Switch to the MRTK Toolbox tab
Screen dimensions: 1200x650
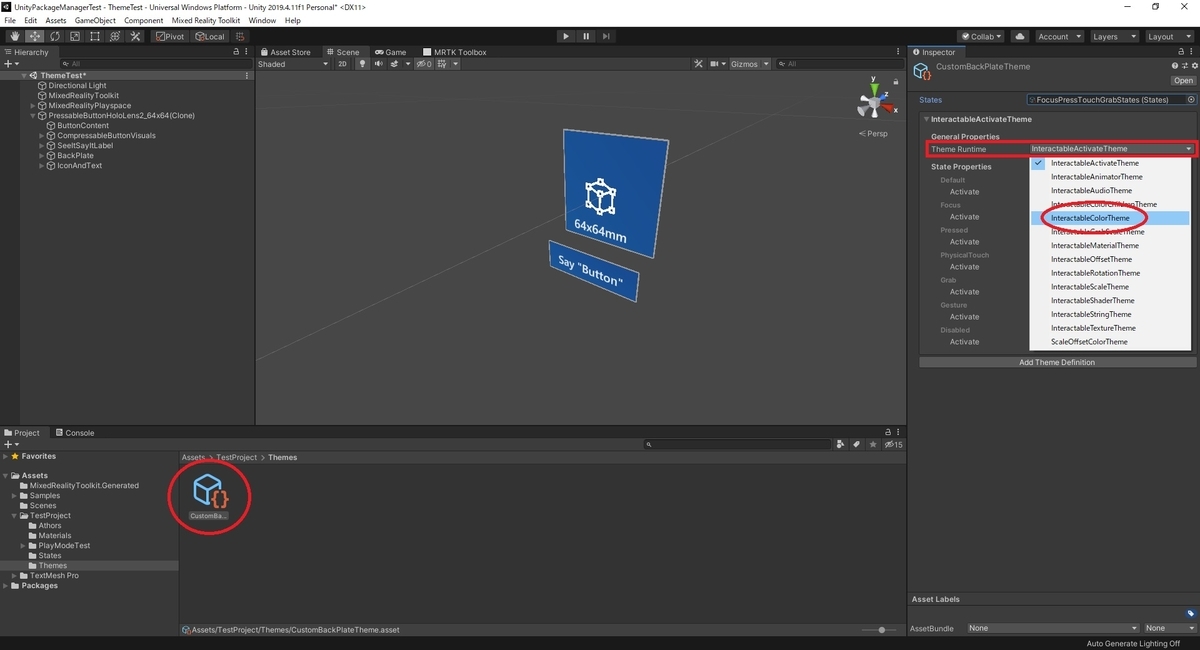[455, 52]
